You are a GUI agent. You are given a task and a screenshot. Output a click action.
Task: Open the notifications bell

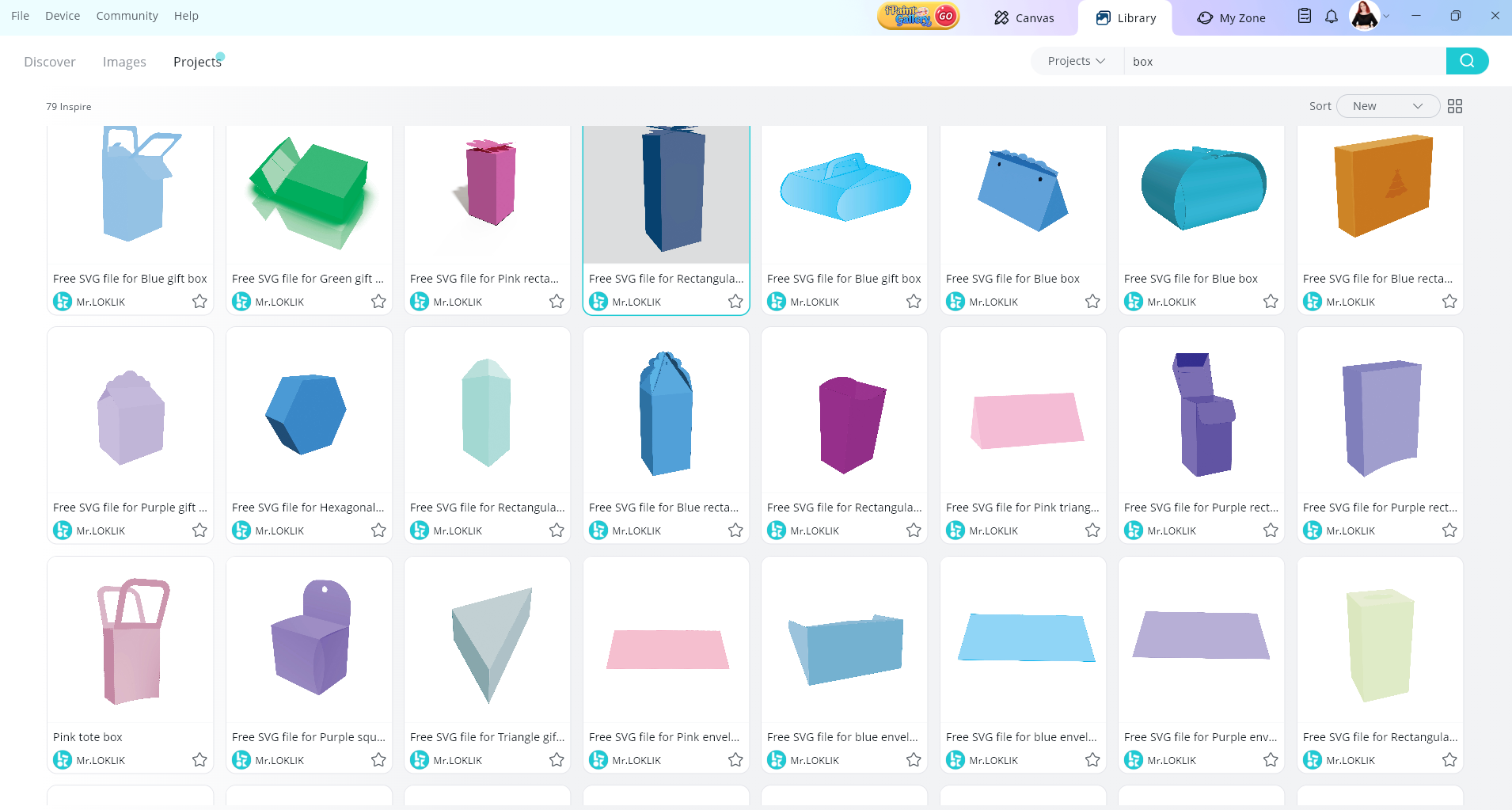coord(1332,17)
